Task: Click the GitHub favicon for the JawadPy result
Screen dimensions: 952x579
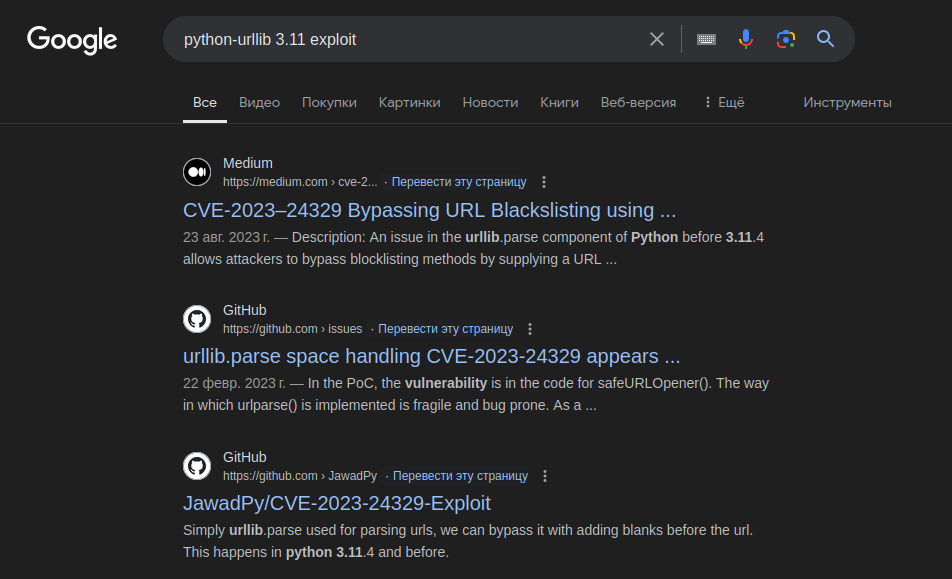Action: [197, 466]
